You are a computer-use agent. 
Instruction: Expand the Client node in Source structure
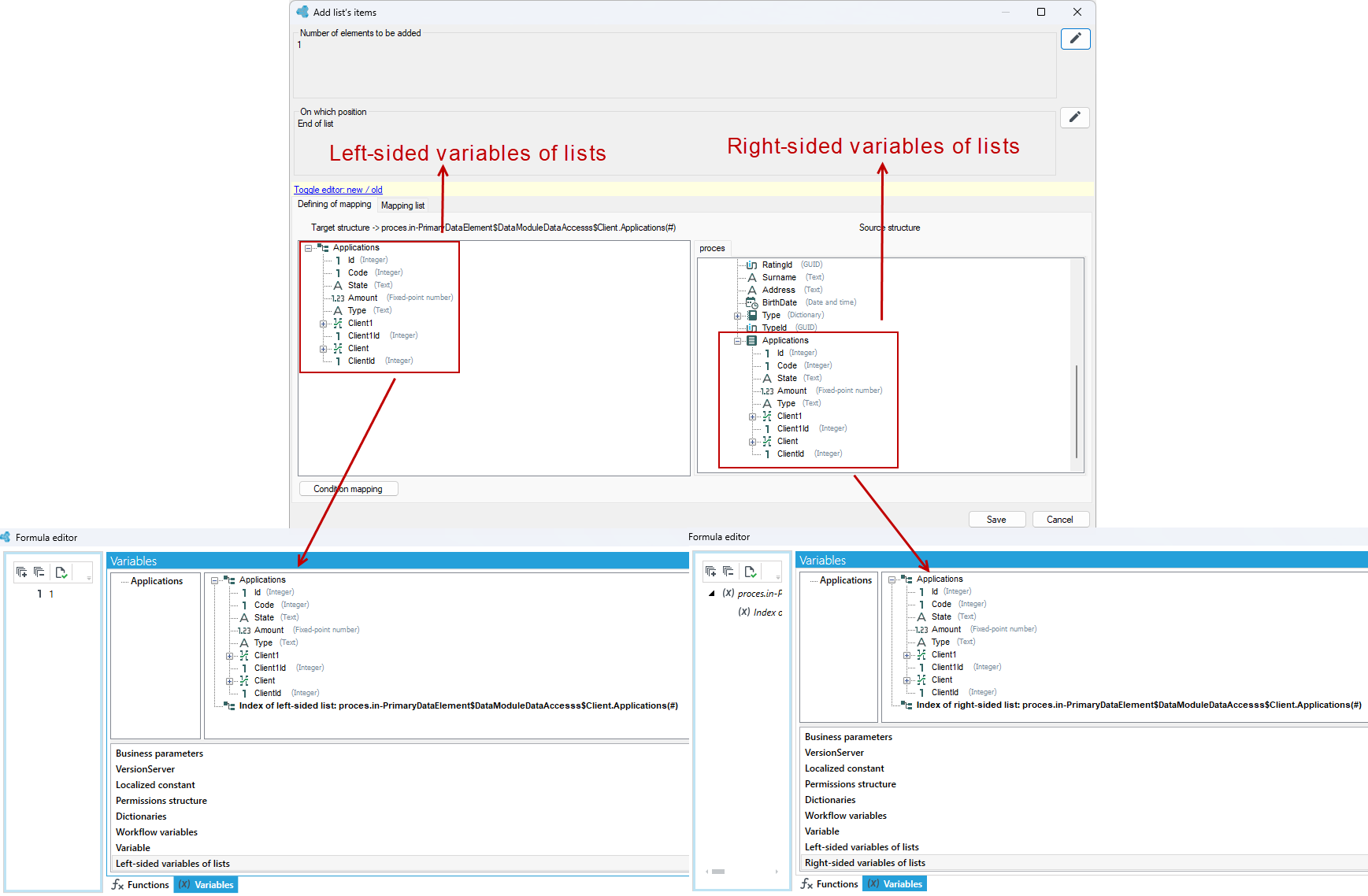pos(752,442)
